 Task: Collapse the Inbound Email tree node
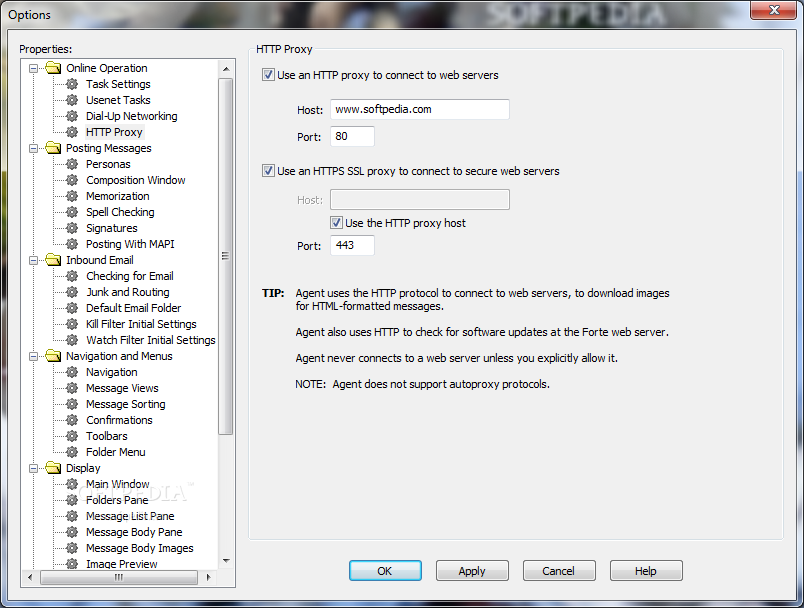[x=33, y=260]
